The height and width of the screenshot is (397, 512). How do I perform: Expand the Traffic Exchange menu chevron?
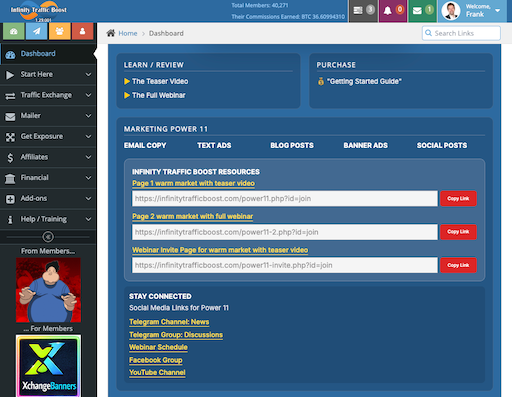tap(88, 95)
